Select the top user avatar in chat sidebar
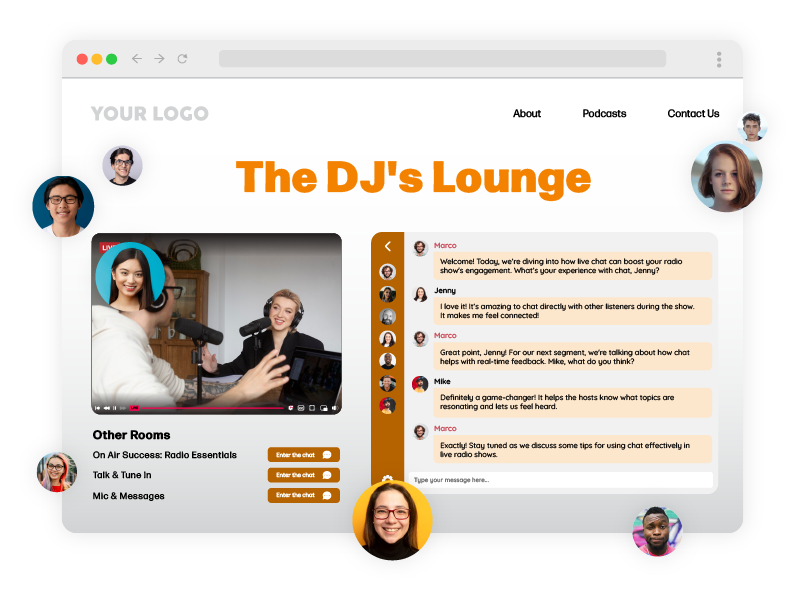 [388, 271]
